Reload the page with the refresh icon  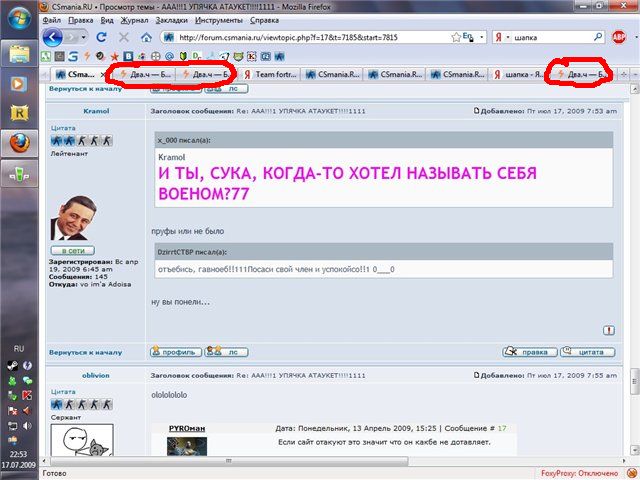click(x=101, y=38)
